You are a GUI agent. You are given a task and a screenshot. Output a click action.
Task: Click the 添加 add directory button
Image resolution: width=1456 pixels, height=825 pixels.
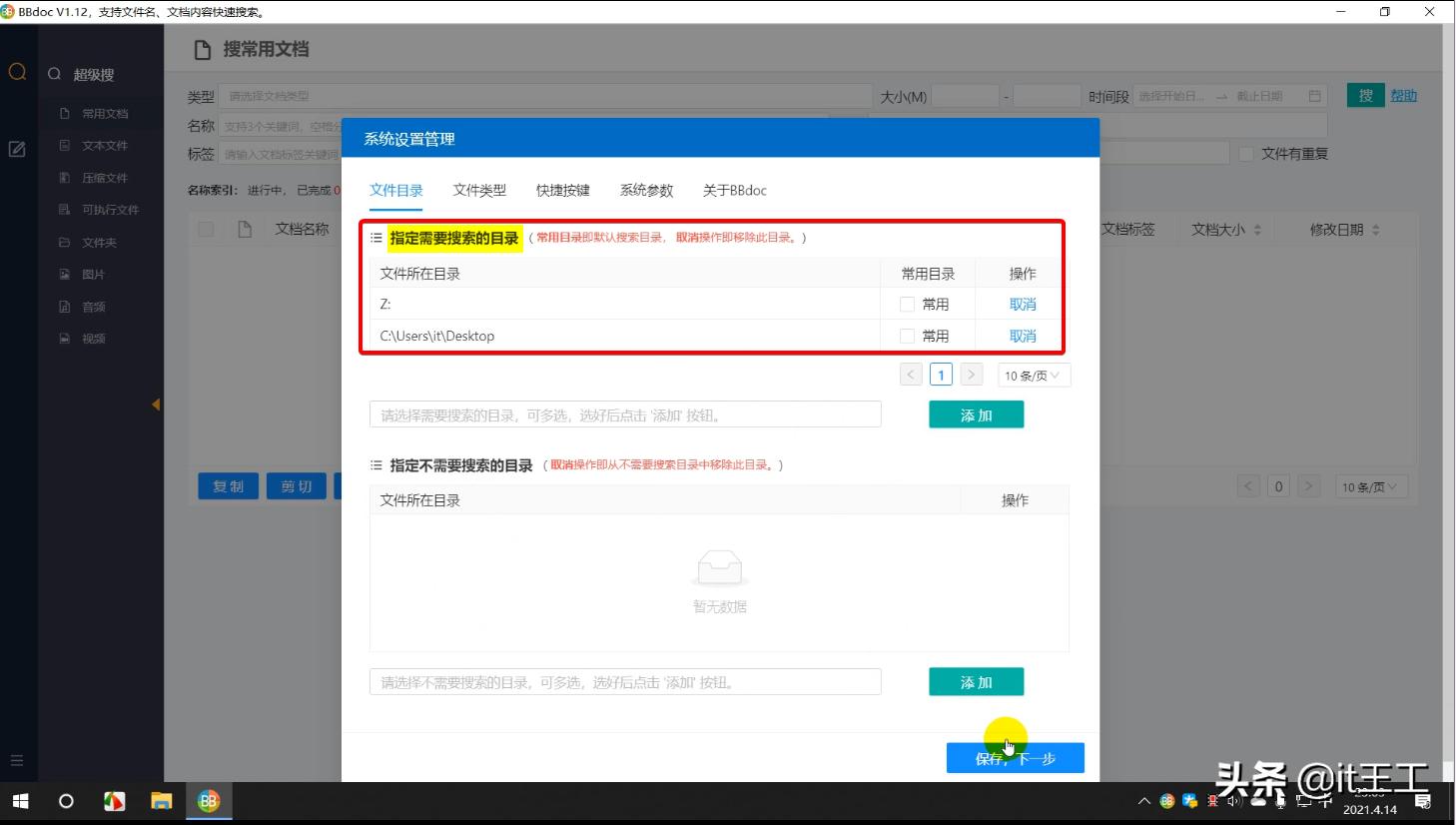976,413
